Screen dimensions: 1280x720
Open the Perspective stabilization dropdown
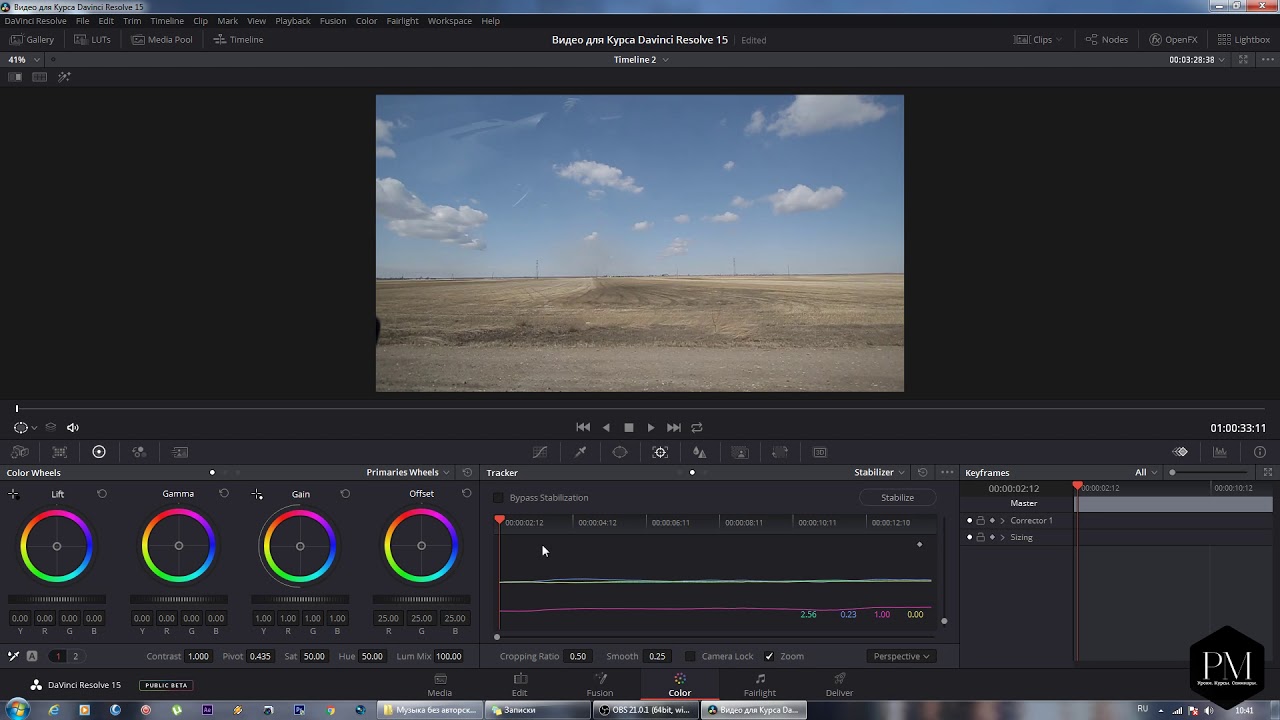coord(901,656)
